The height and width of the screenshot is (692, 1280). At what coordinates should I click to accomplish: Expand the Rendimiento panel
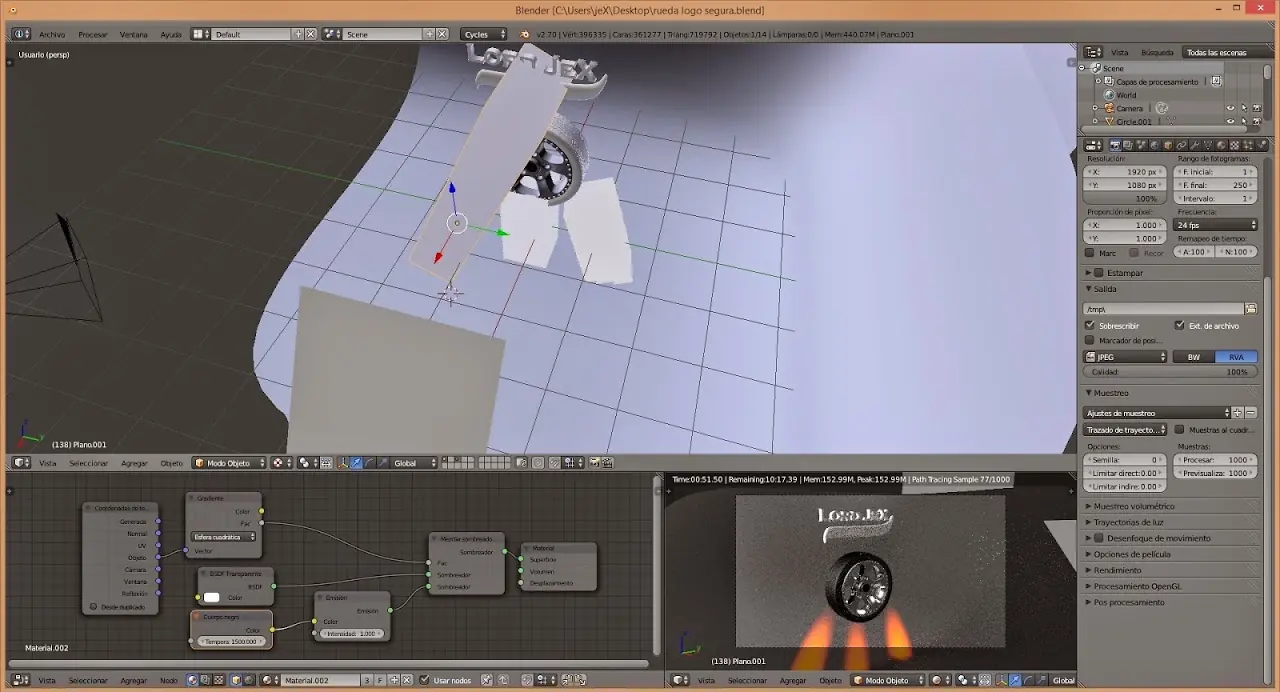click(x=1117, y=570)
